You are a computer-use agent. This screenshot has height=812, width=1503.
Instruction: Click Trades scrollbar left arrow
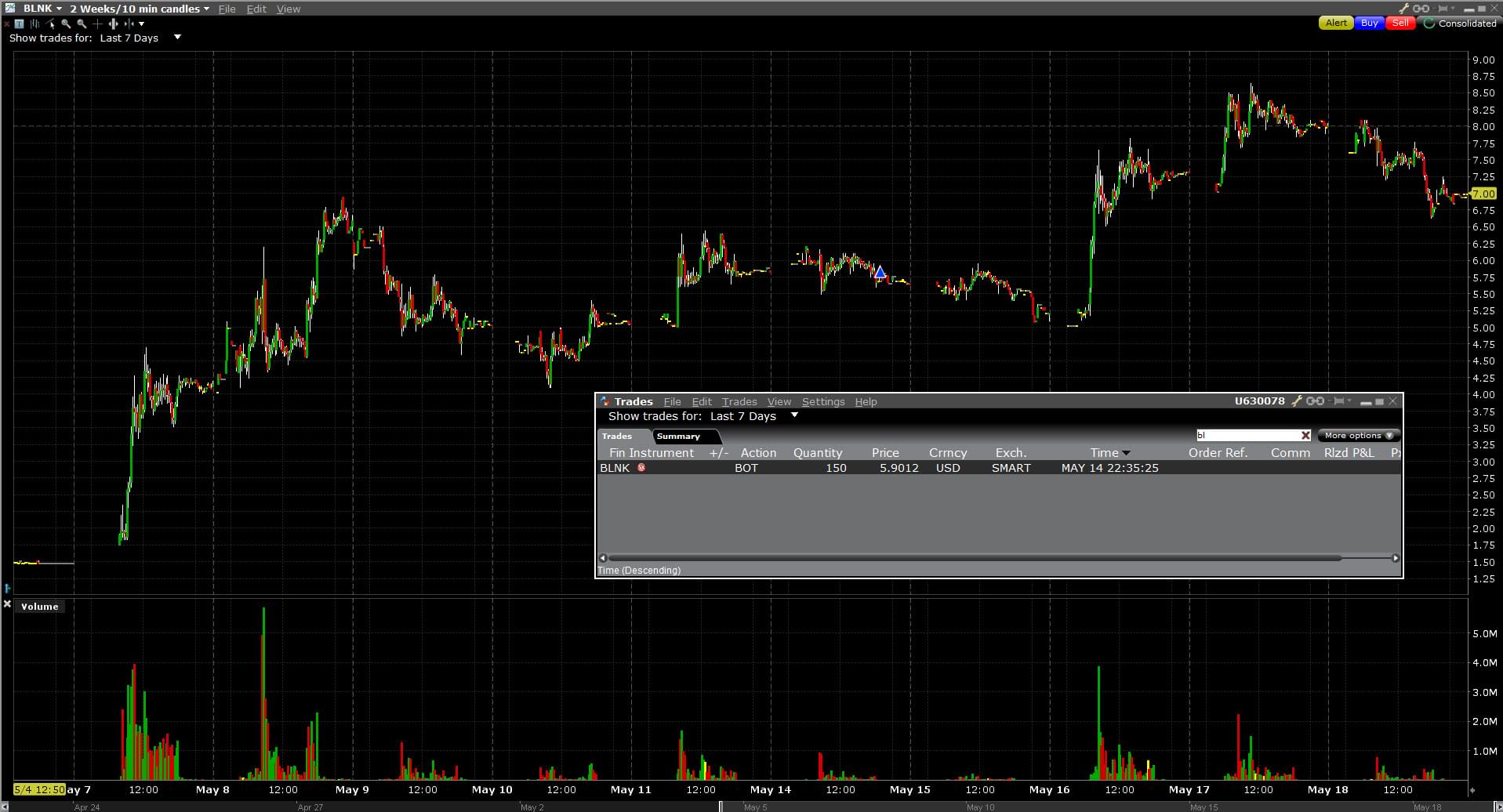click(602, 558)
